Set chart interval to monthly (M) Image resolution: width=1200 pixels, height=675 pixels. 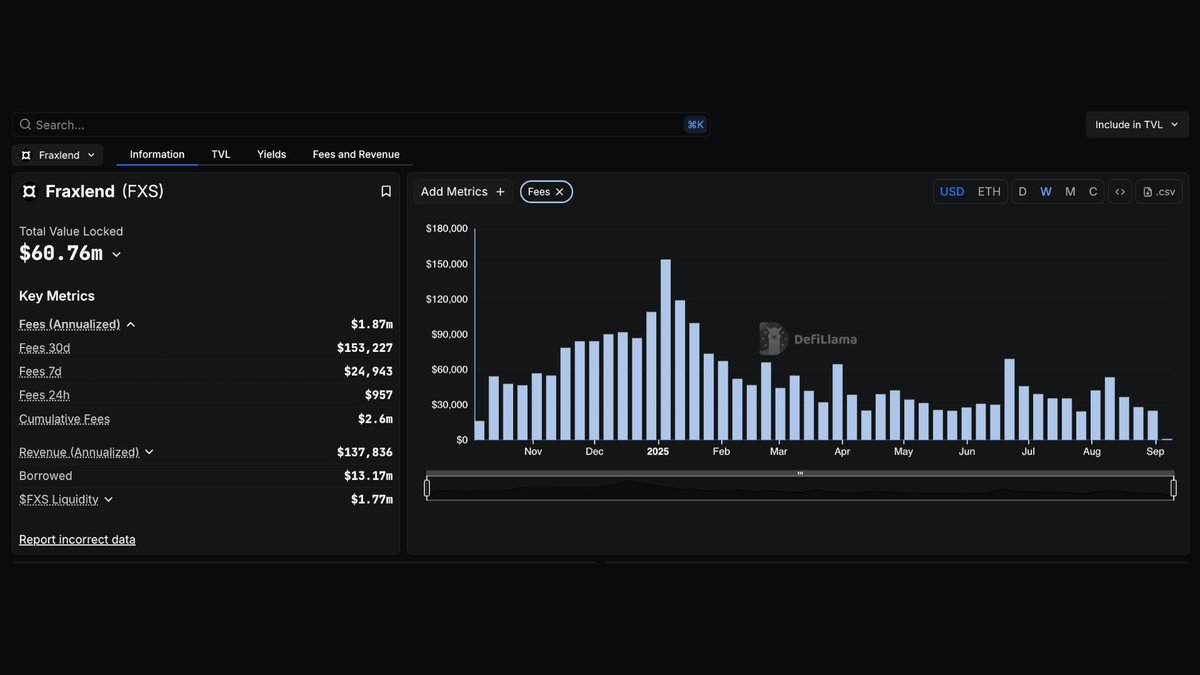tap(1070, 192)
